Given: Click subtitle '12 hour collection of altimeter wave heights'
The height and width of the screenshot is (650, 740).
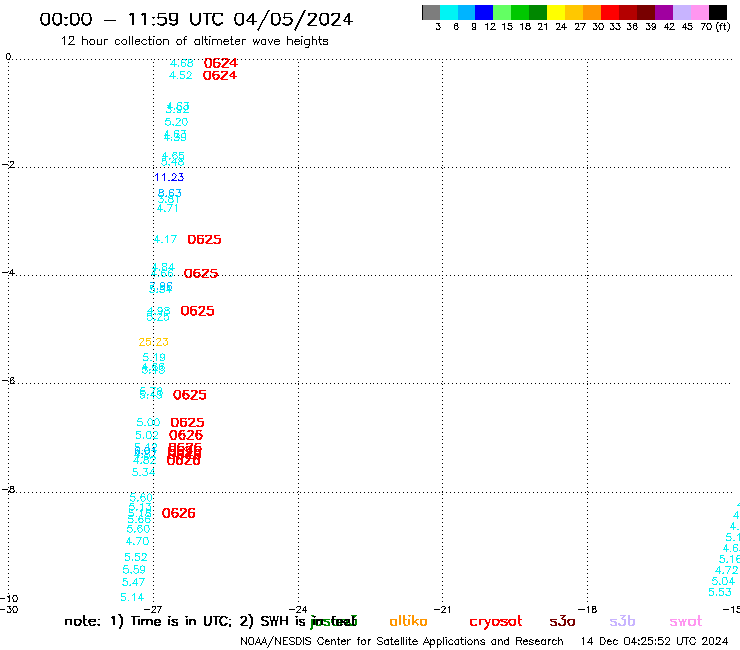Looking at the screenshot, I should (194, 41).
